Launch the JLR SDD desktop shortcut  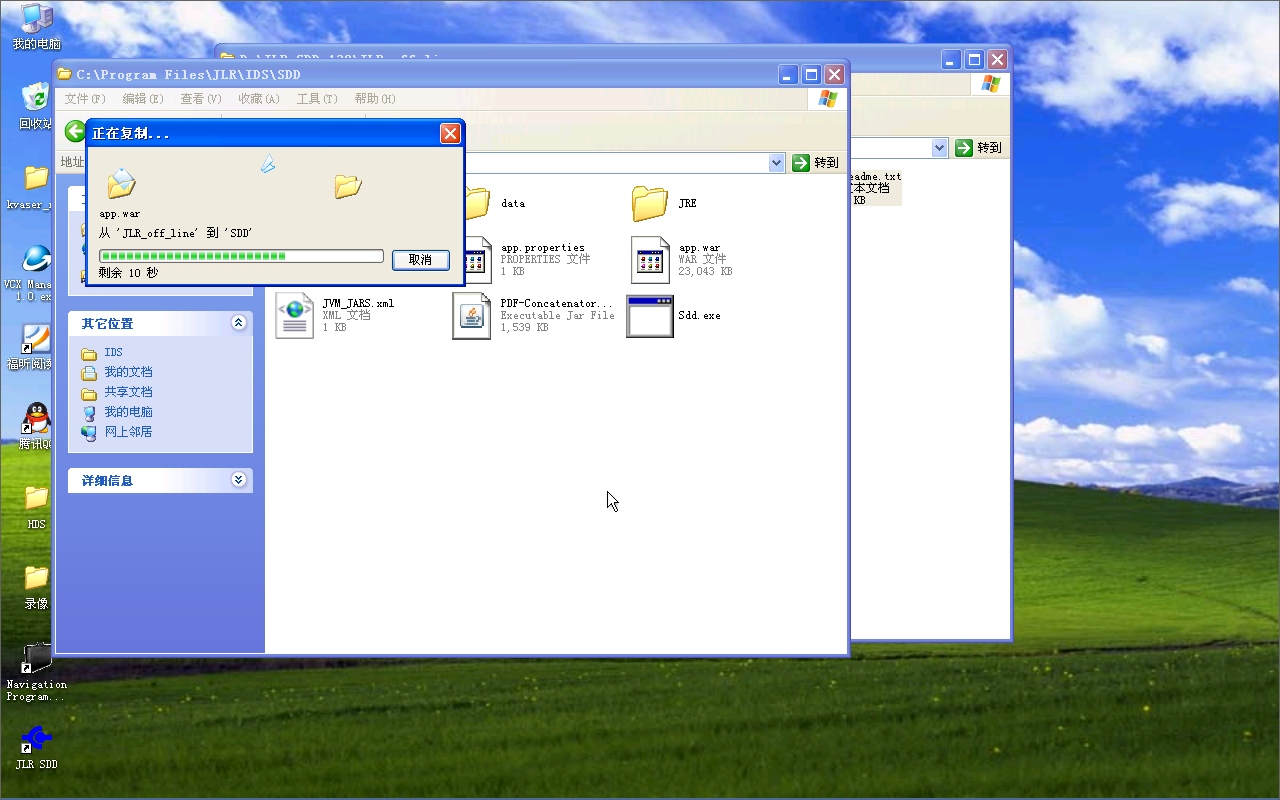pos(36,746)
